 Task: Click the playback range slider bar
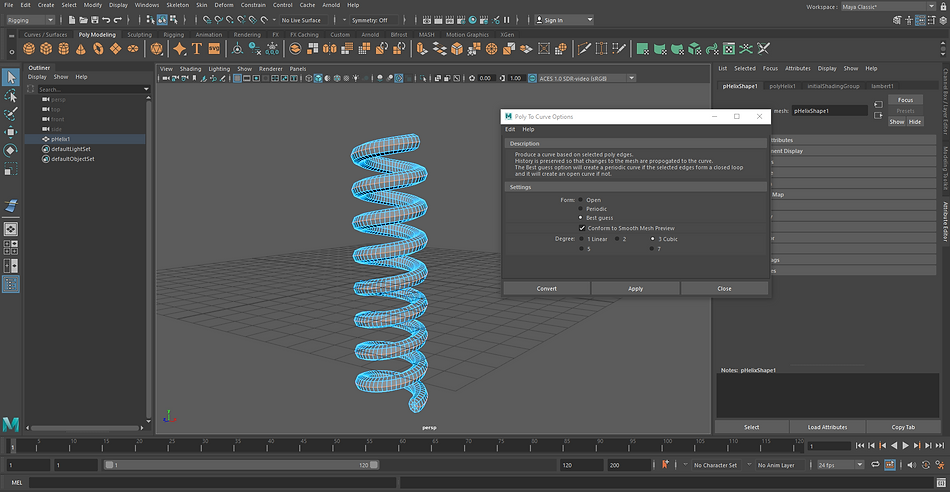[x=242, y=465]
